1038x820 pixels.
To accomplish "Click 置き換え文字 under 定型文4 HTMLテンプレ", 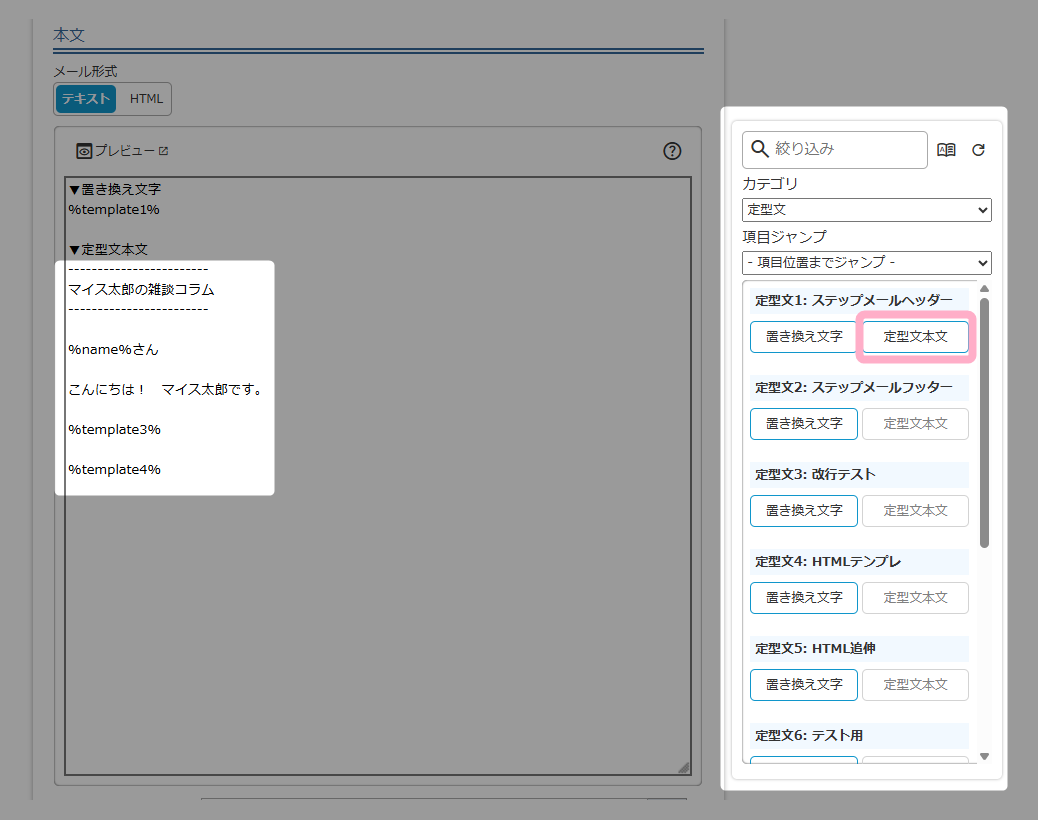I will pos(804,598).
